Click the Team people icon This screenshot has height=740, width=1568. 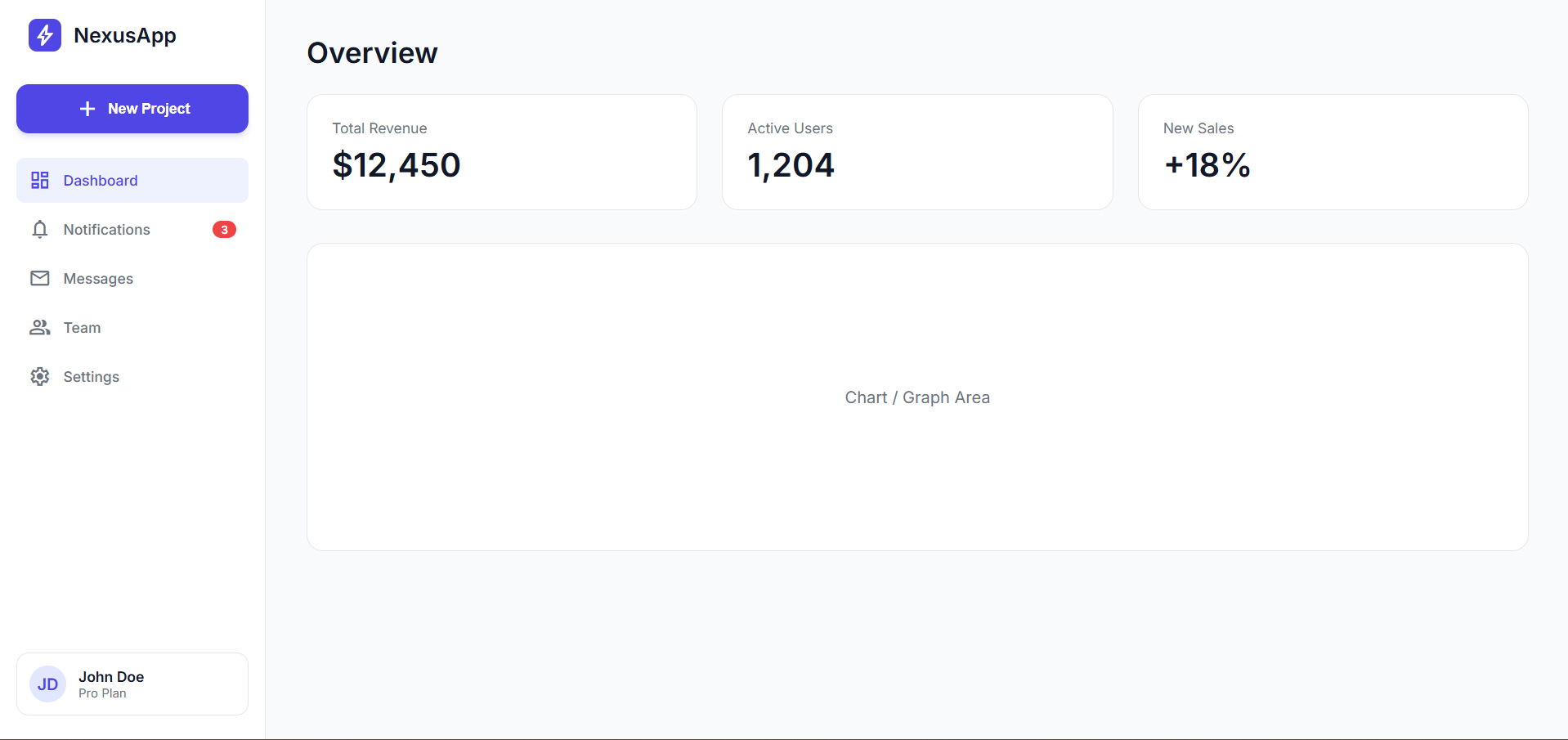click(x=40, y=328)
